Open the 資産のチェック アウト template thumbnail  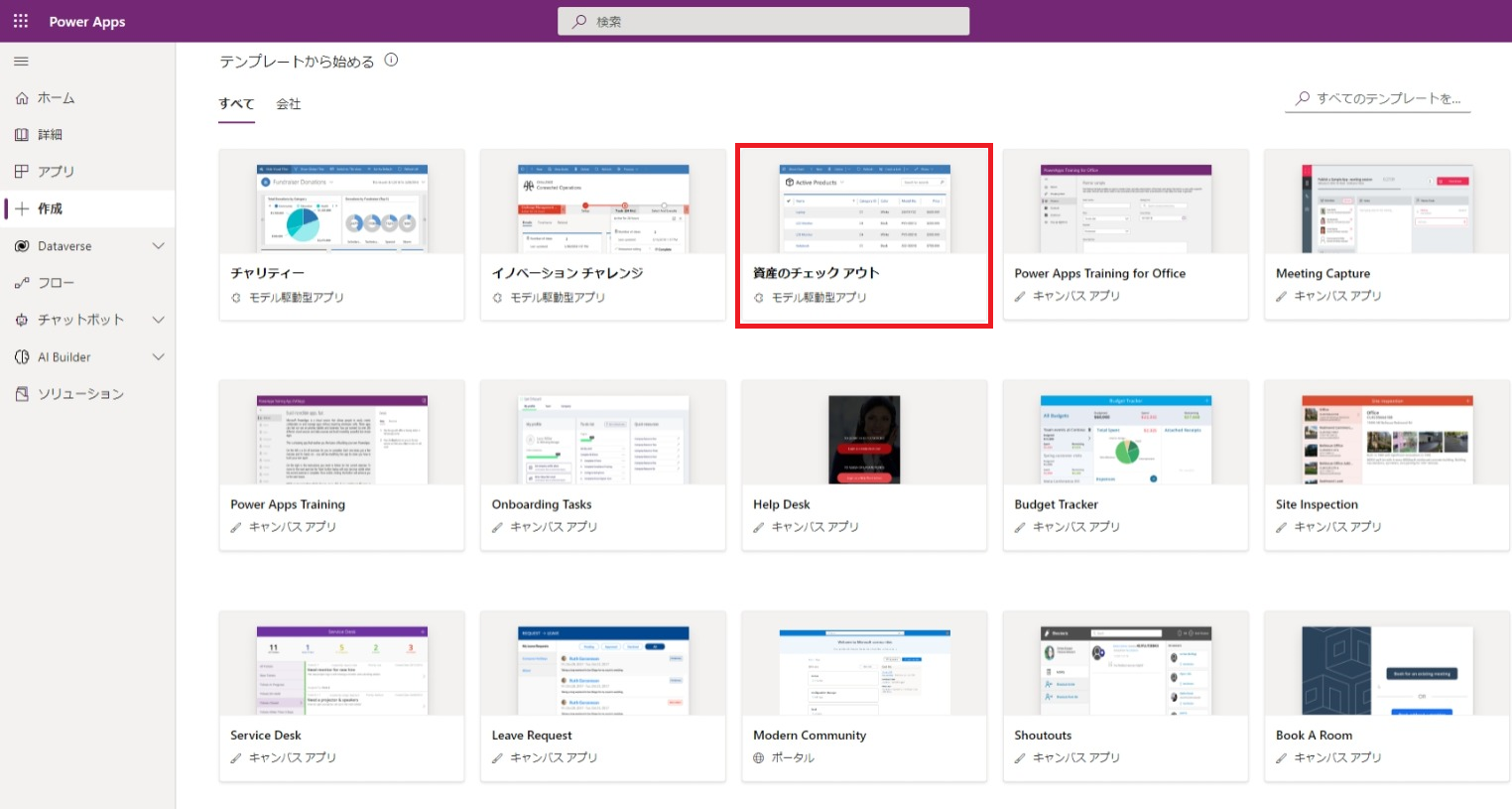pos(865,208)
